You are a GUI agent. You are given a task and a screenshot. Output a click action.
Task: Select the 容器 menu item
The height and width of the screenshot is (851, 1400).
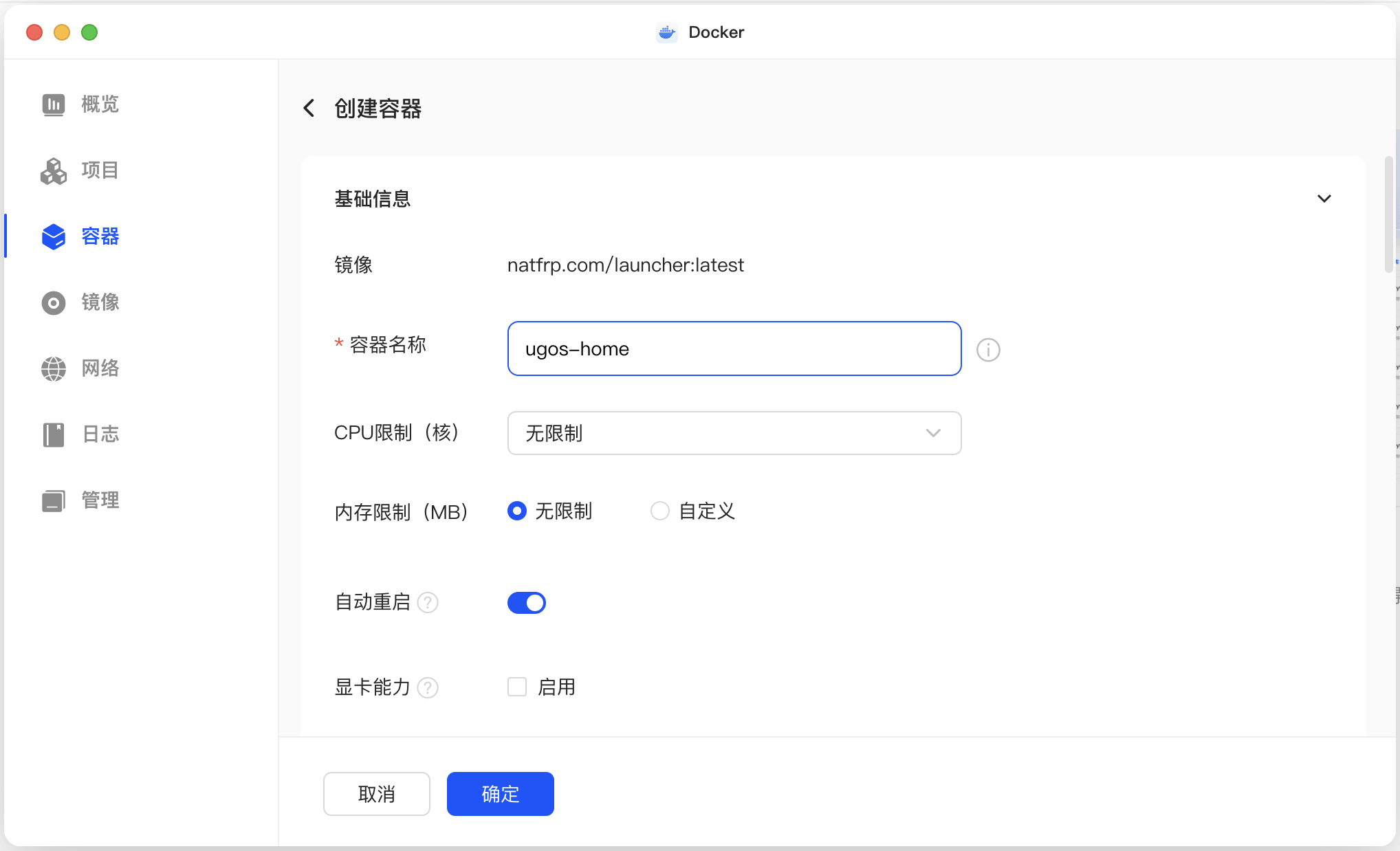[x=100, y=236]
